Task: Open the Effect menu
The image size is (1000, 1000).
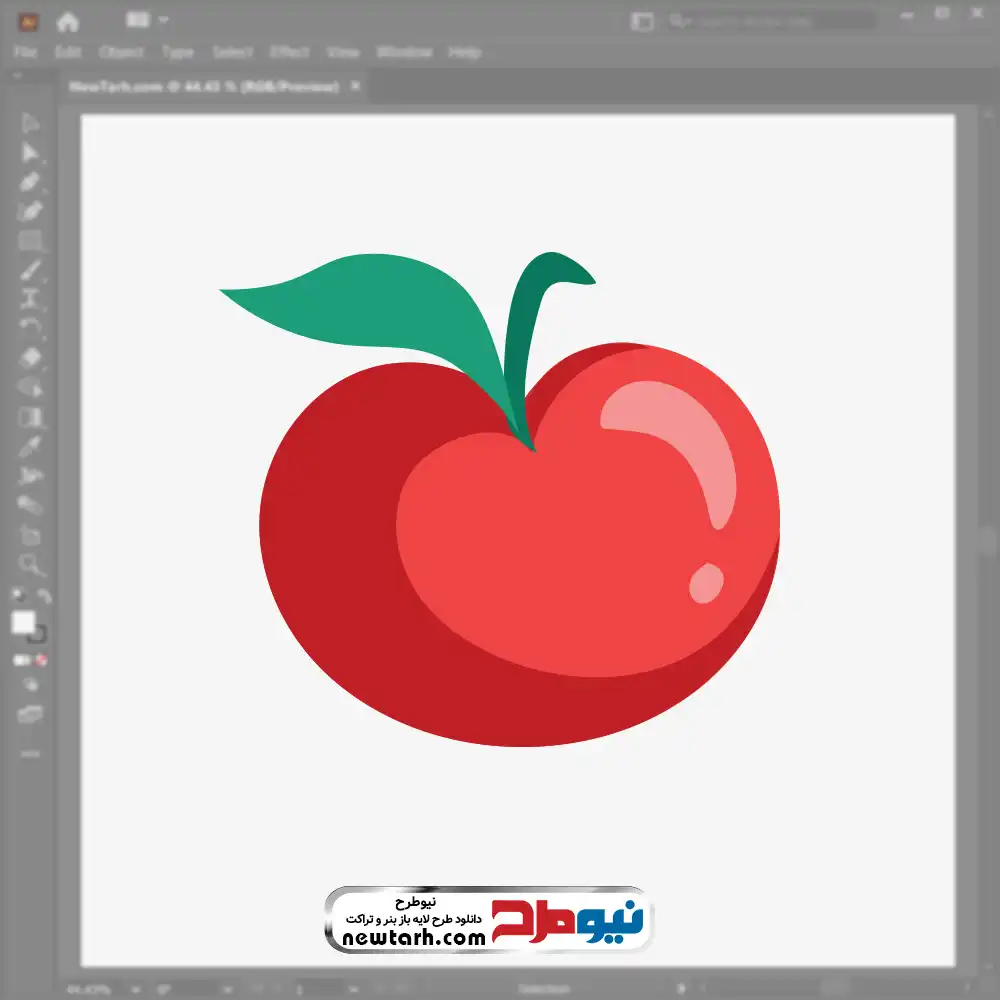Action: coord(290,52)
